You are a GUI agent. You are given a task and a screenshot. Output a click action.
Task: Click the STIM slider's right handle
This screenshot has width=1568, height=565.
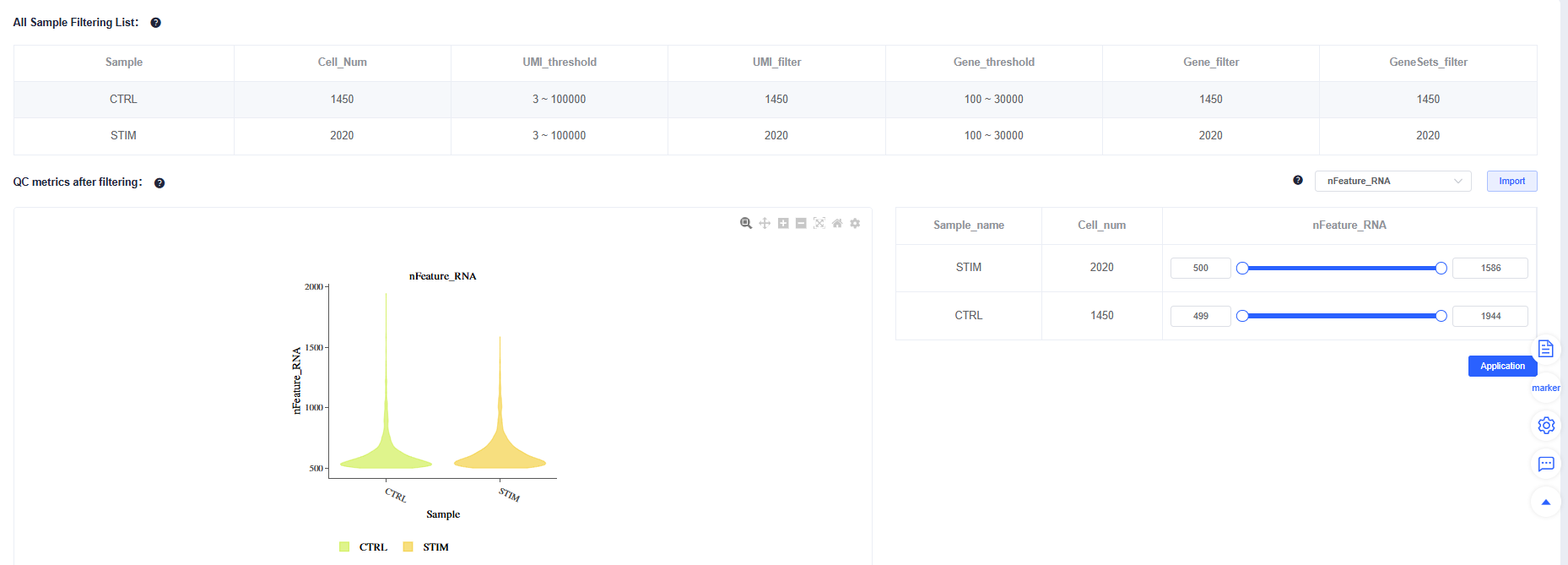tap(1441, 268)
